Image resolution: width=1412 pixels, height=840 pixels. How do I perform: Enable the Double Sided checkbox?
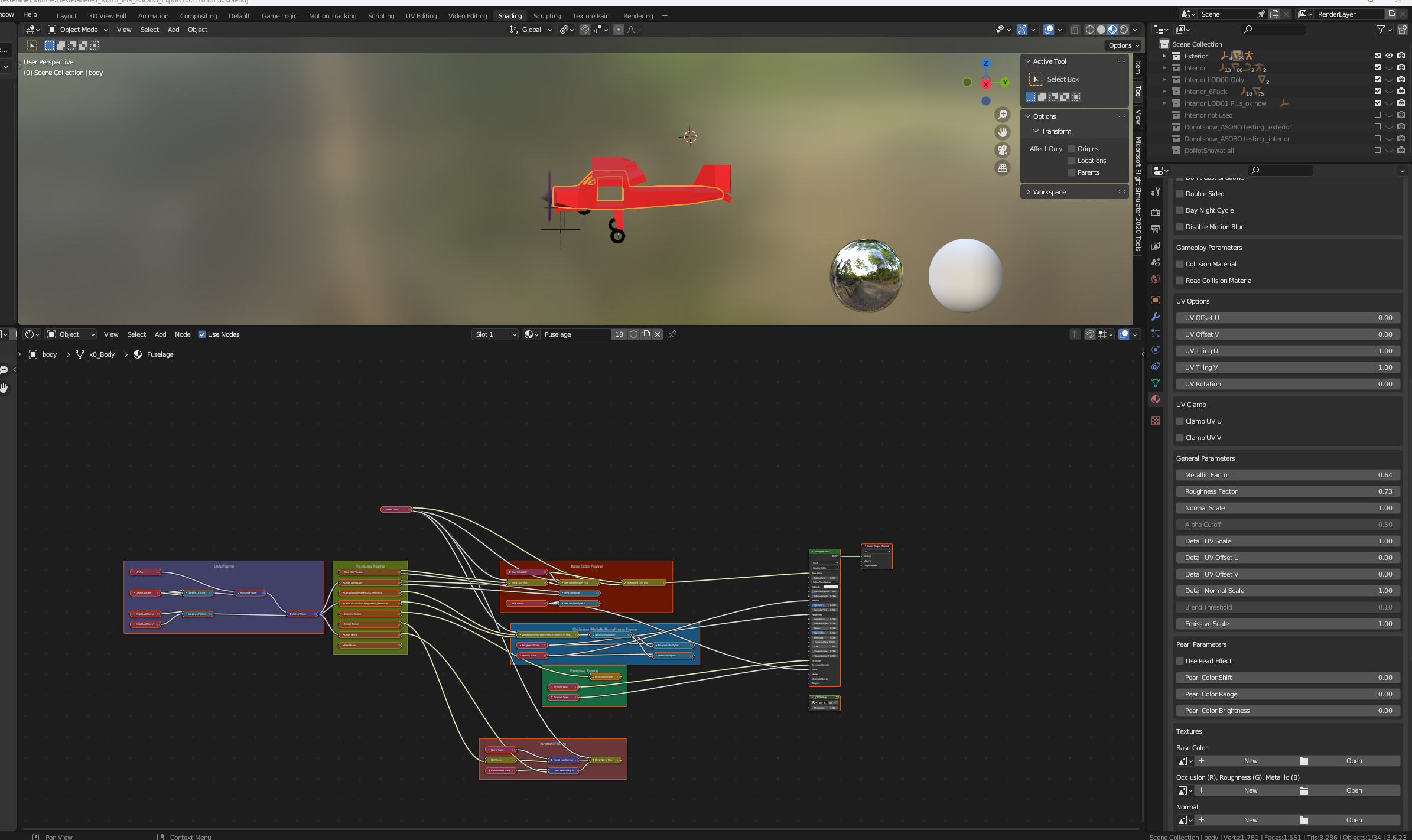click(x=1180, y=194)
